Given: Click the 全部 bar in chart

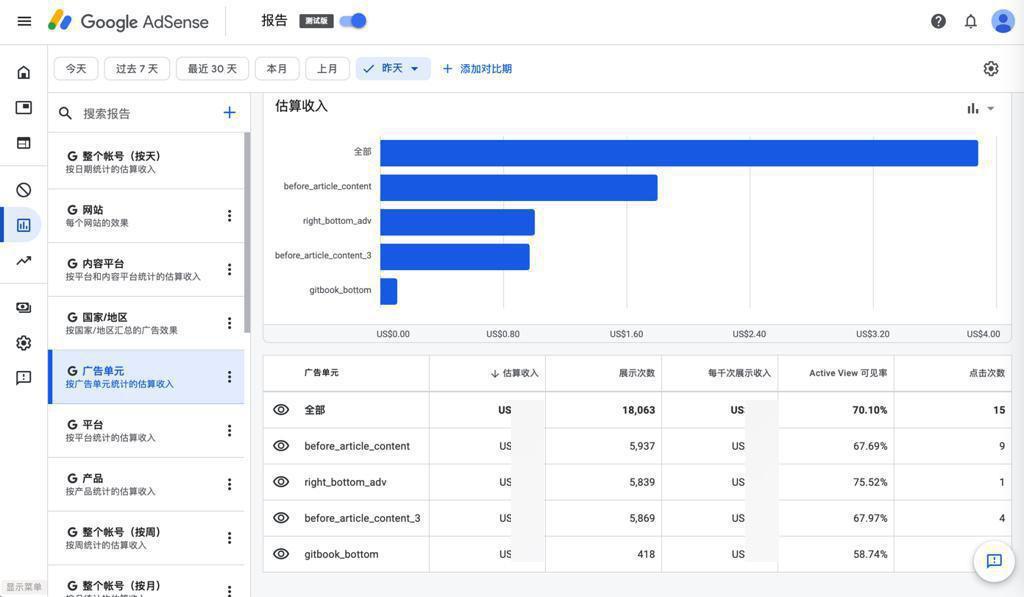Looking at the screenshot, I should coord(679,153).
